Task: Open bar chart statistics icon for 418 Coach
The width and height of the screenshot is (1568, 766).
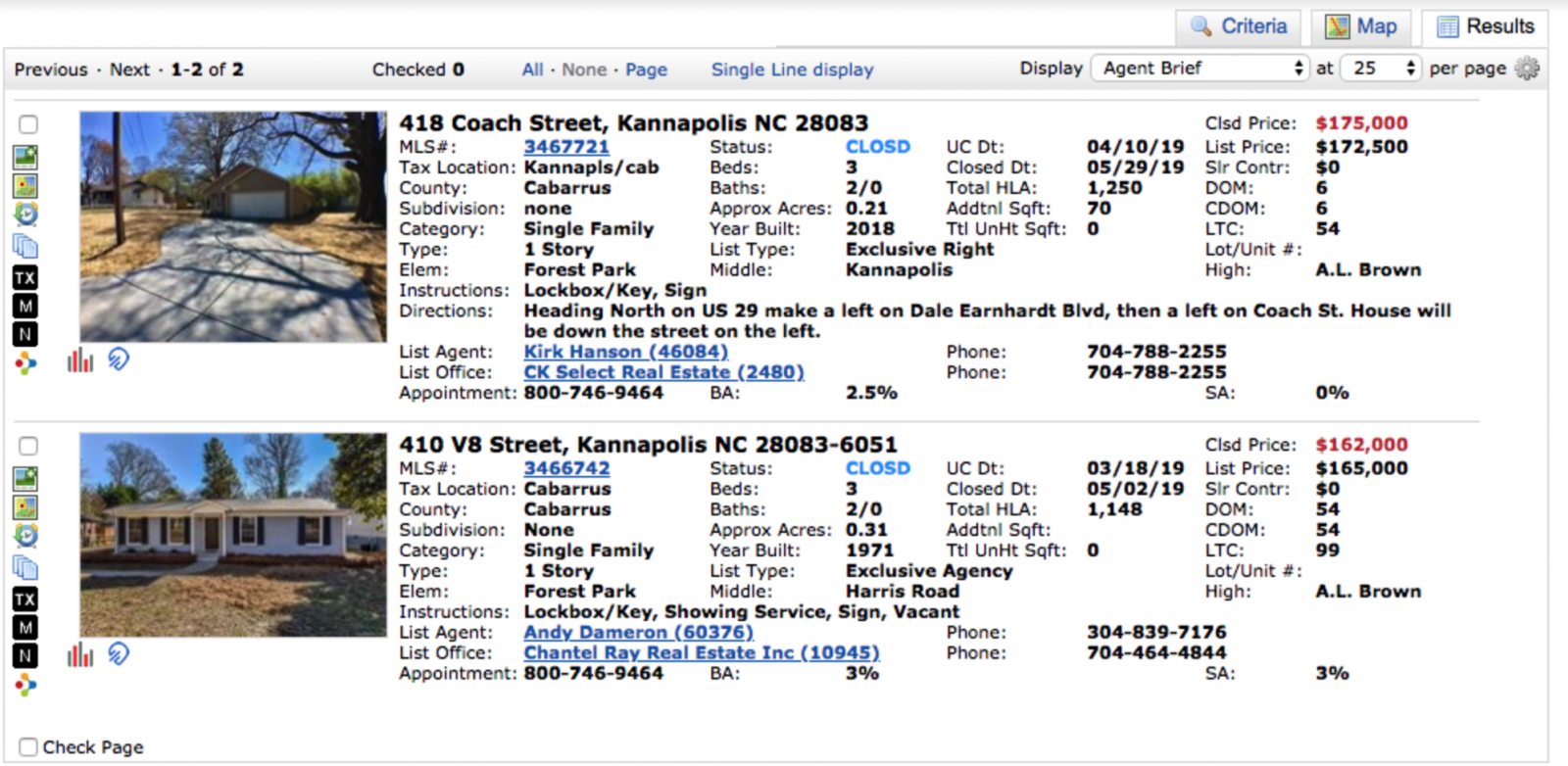Action: 80,360
